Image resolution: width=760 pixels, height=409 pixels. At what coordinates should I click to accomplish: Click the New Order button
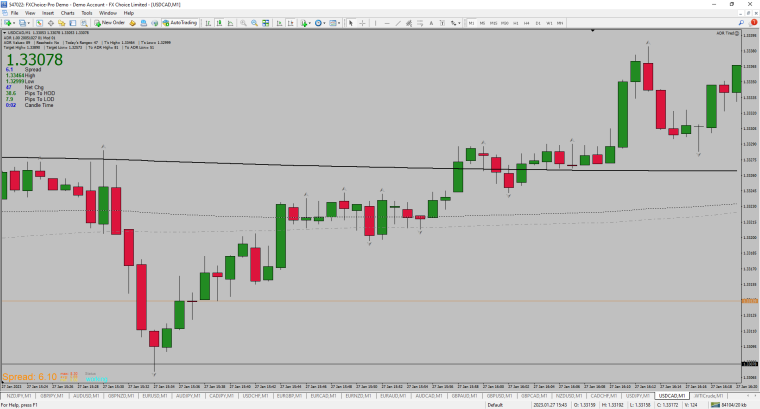(x=110, y=23)
